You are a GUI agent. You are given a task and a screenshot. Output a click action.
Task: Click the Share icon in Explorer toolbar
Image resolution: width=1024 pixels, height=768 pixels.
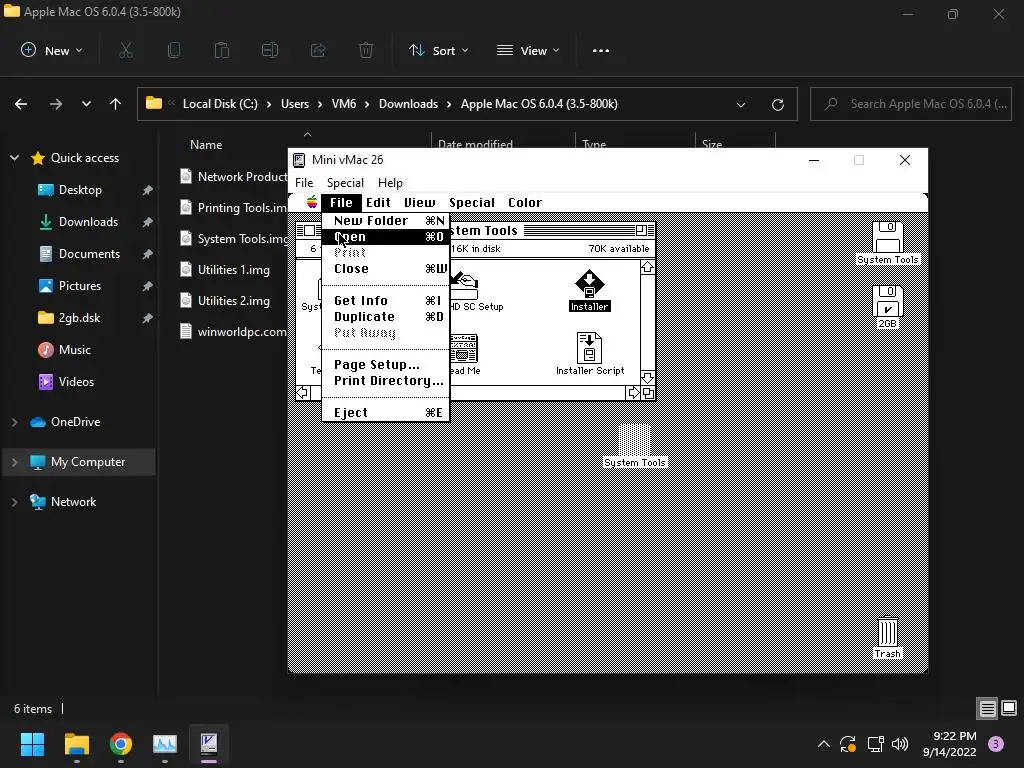pos(318,50)
